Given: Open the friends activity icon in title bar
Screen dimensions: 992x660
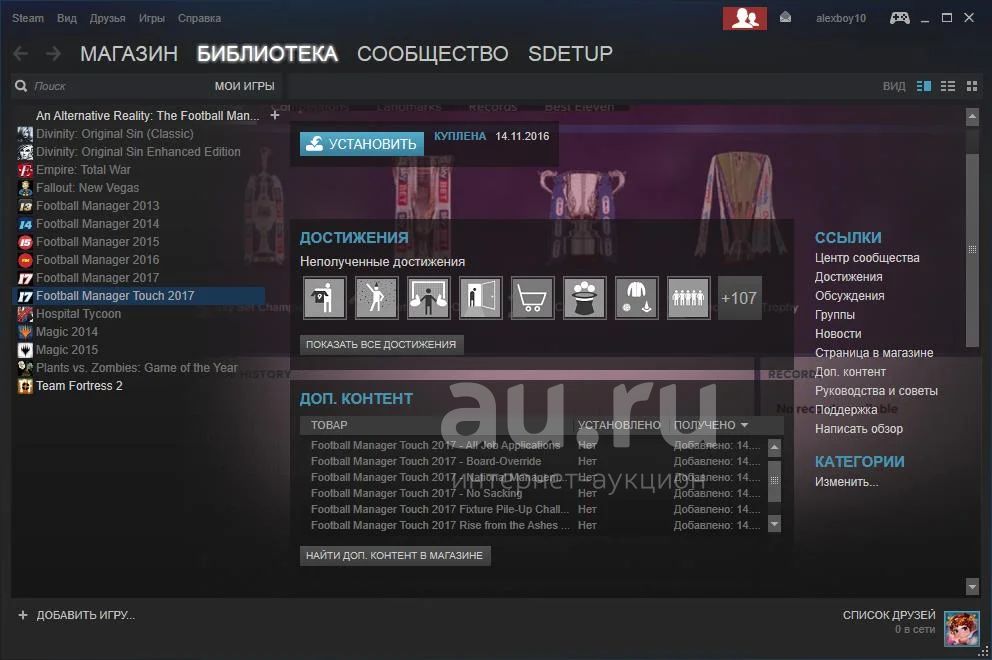Looking at the screenshot, I should [x=745, y=18].
